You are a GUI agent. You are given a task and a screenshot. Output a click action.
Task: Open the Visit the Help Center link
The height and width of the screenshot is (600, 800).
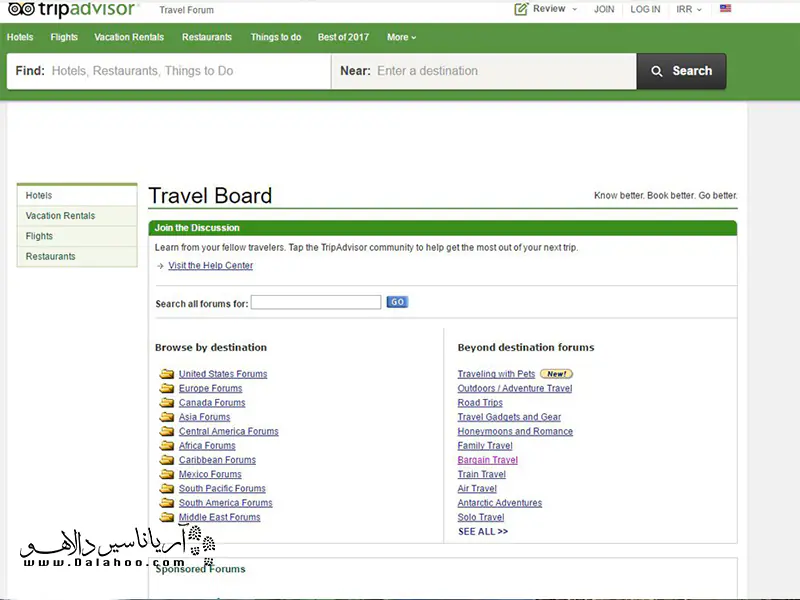coord(211,265)
